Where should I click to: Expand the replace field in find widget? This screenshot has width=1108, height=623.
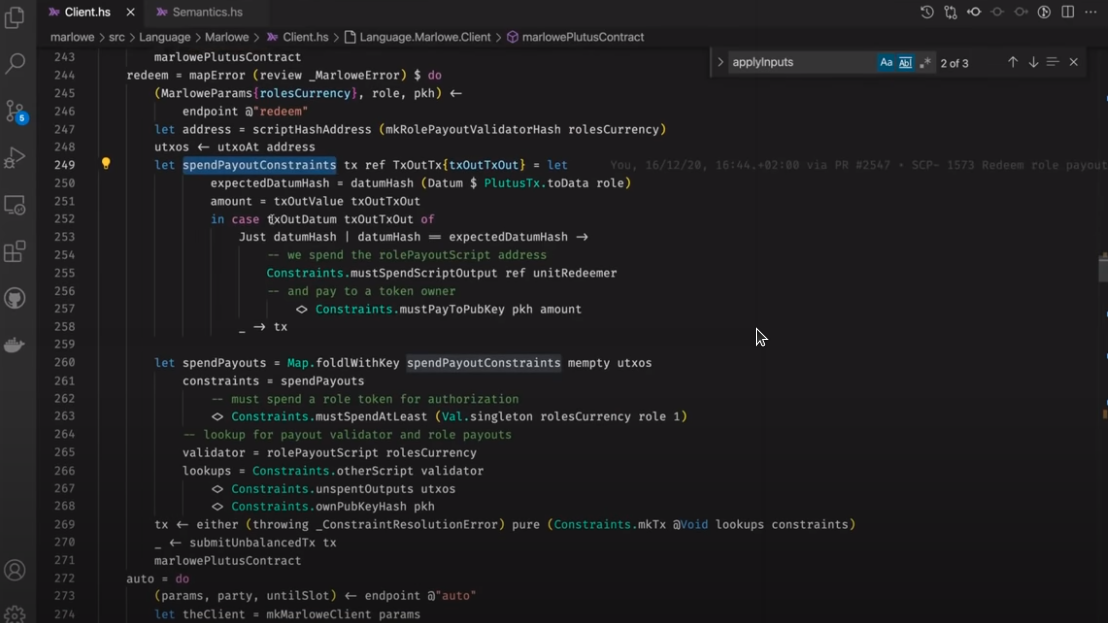(720, 62)
